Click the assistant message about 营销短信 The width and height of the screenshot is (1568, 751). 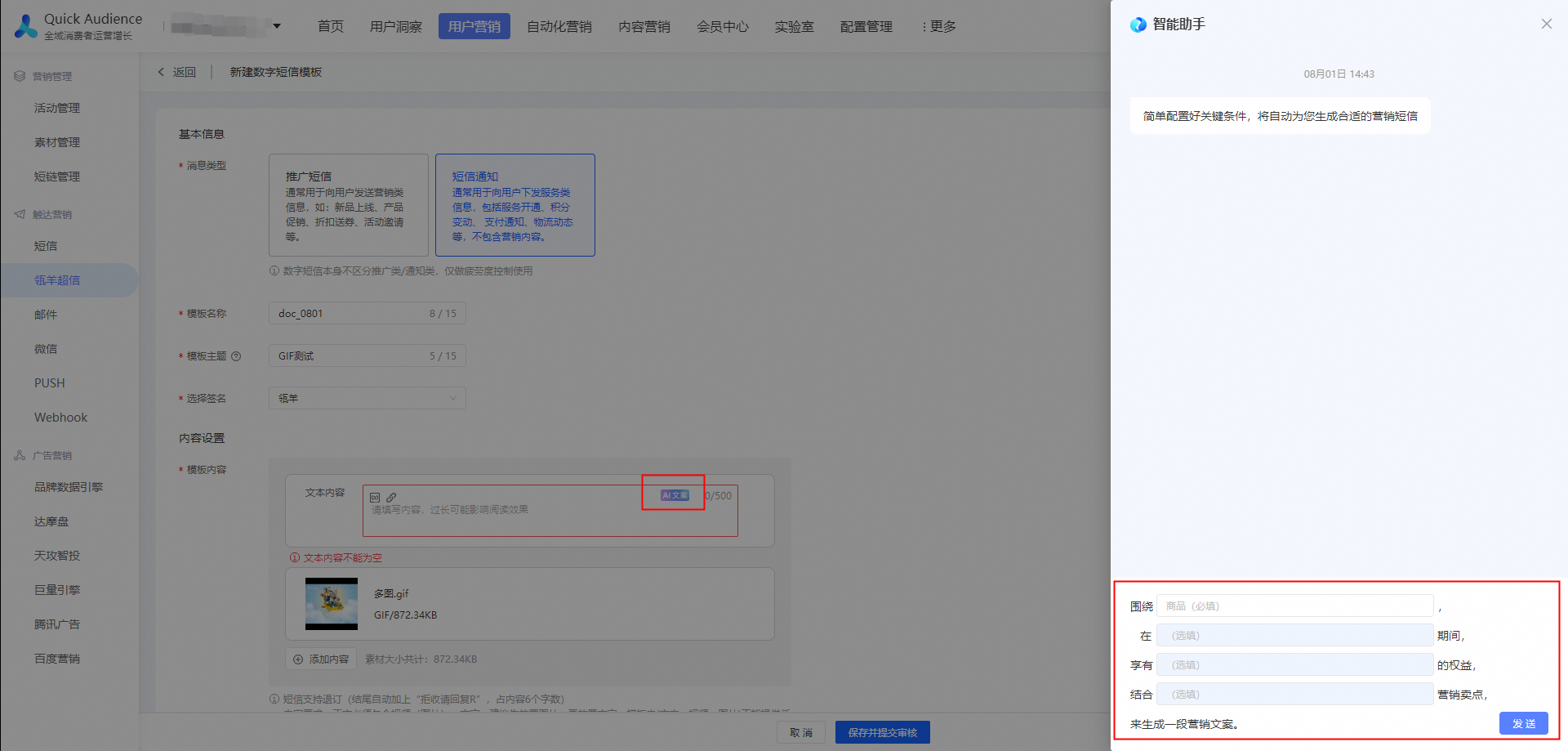tap(1281, 116)
